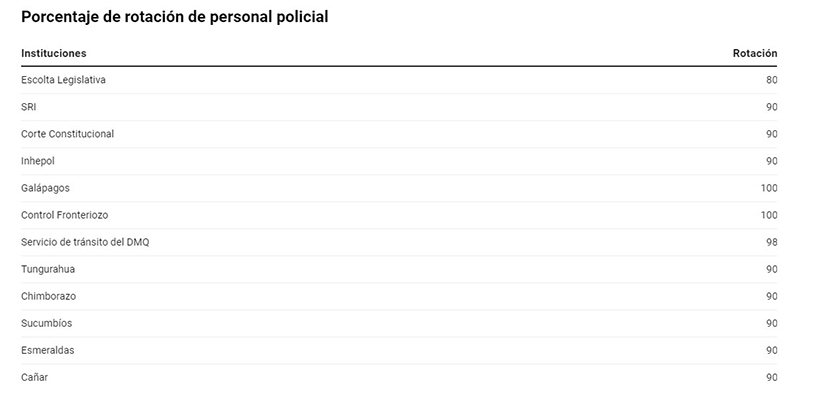Click the table title Porcentaje de rotación
Viewport: 820px width, 395px height.
175,17
